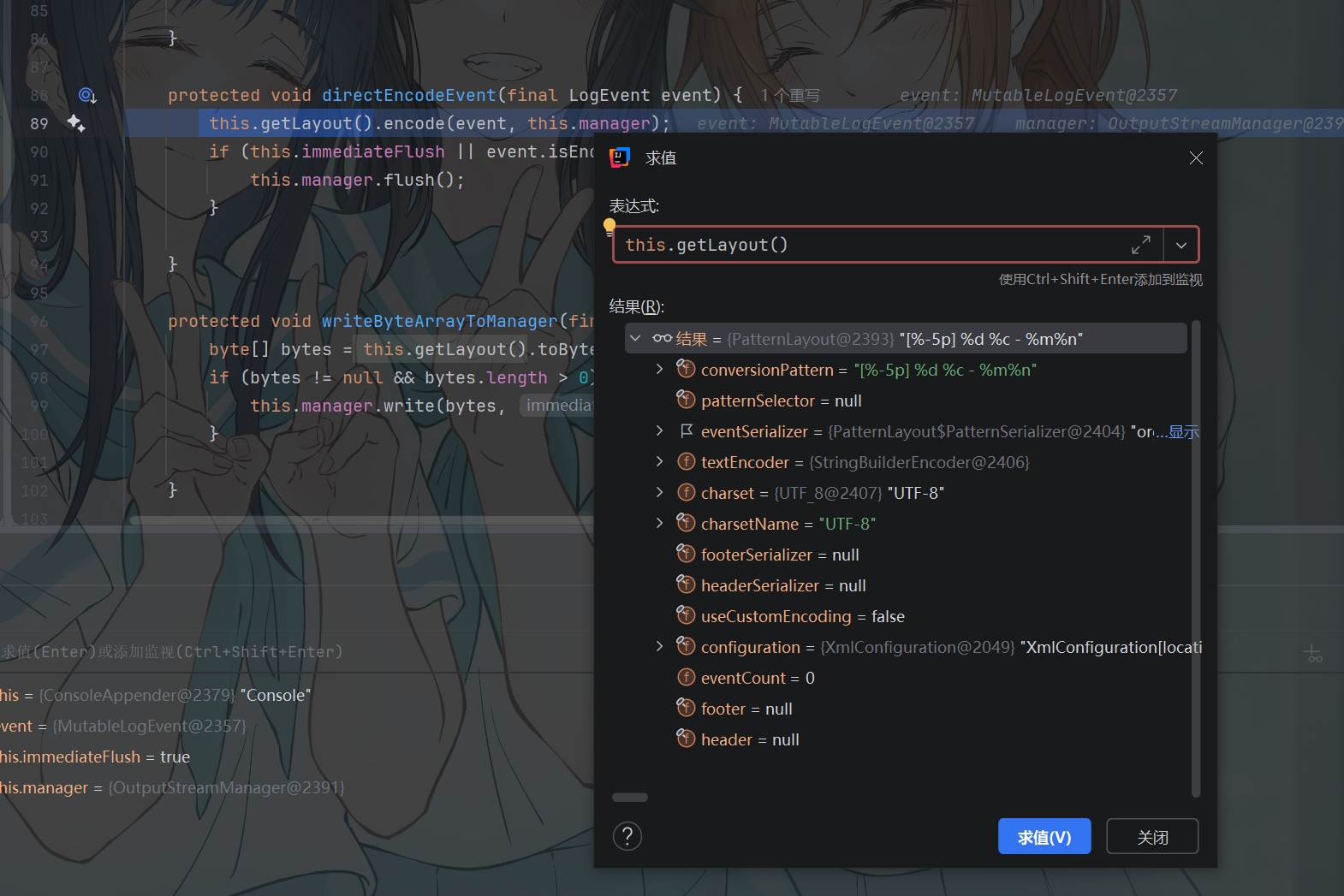
Task: Click the 显示 link on eventSerializer row
Action: click(1184, 431)
